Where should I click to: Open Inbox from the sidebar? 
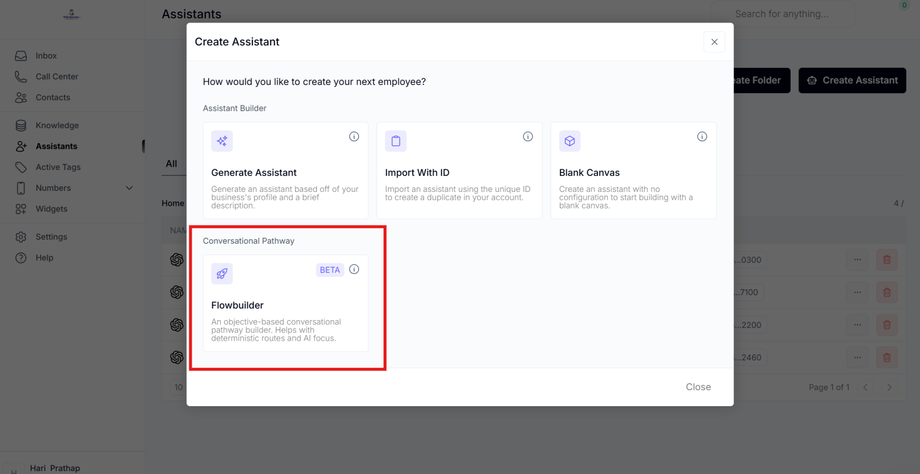coord(46,56)
